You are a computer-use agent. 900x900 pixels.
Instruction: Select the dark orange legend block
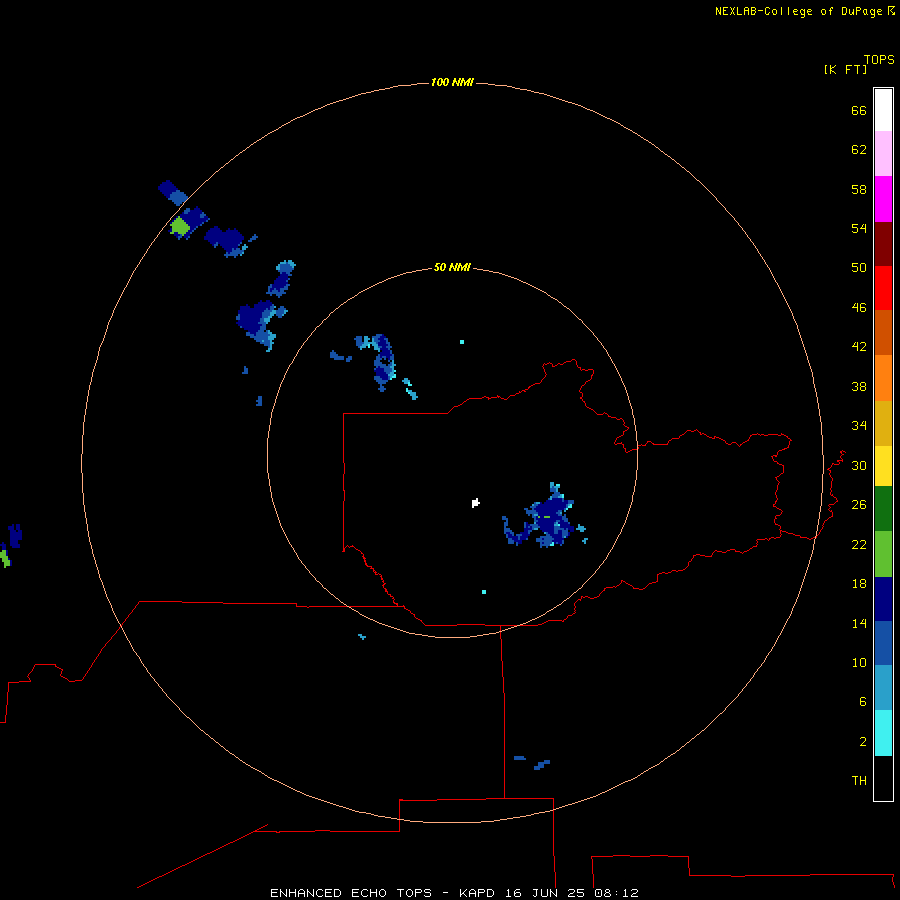[883, 332]
